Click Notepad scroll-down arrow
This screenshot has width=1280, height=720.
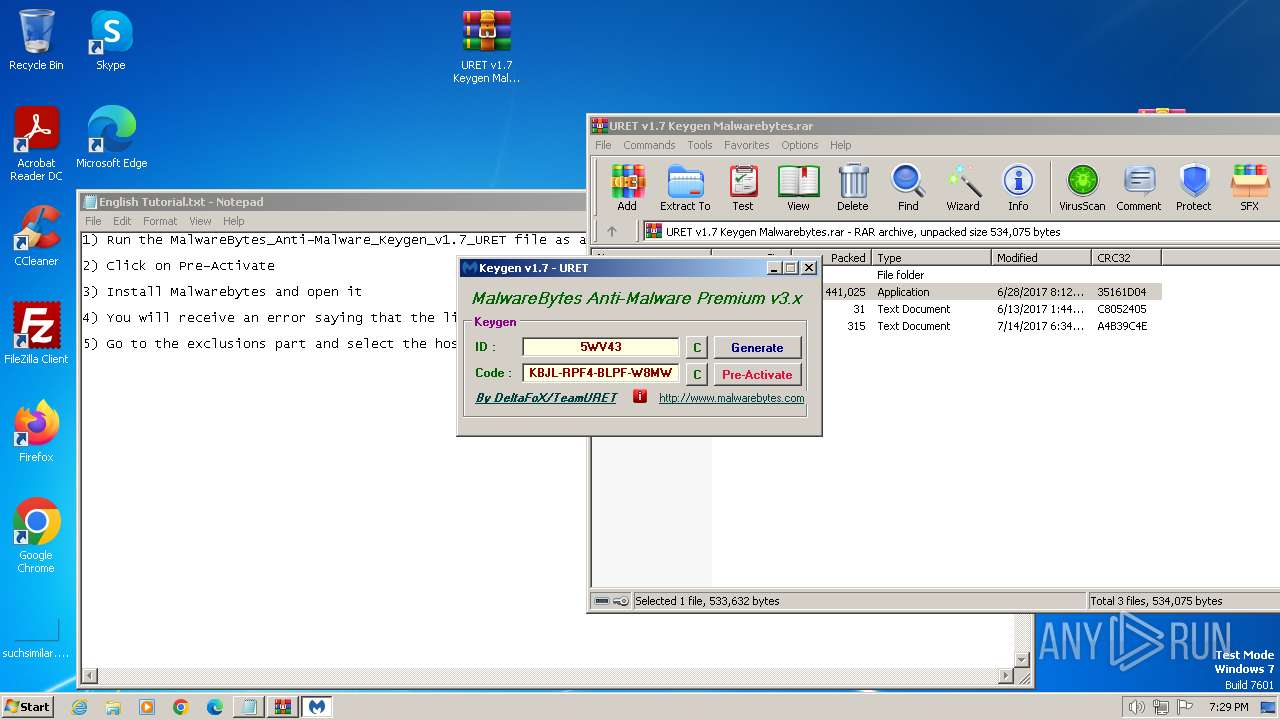click(x=1022, y=659)
